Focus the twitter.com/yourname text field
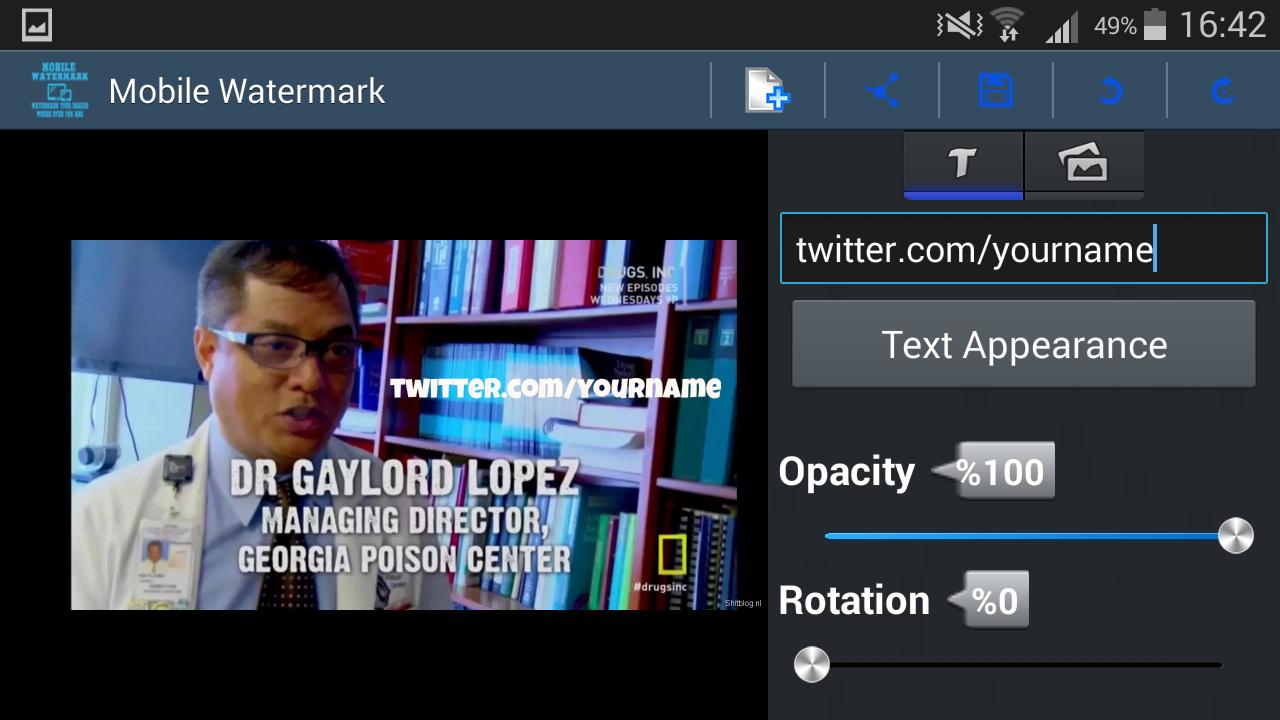This screenshot has height=720, width=1280. point(1023,248)
